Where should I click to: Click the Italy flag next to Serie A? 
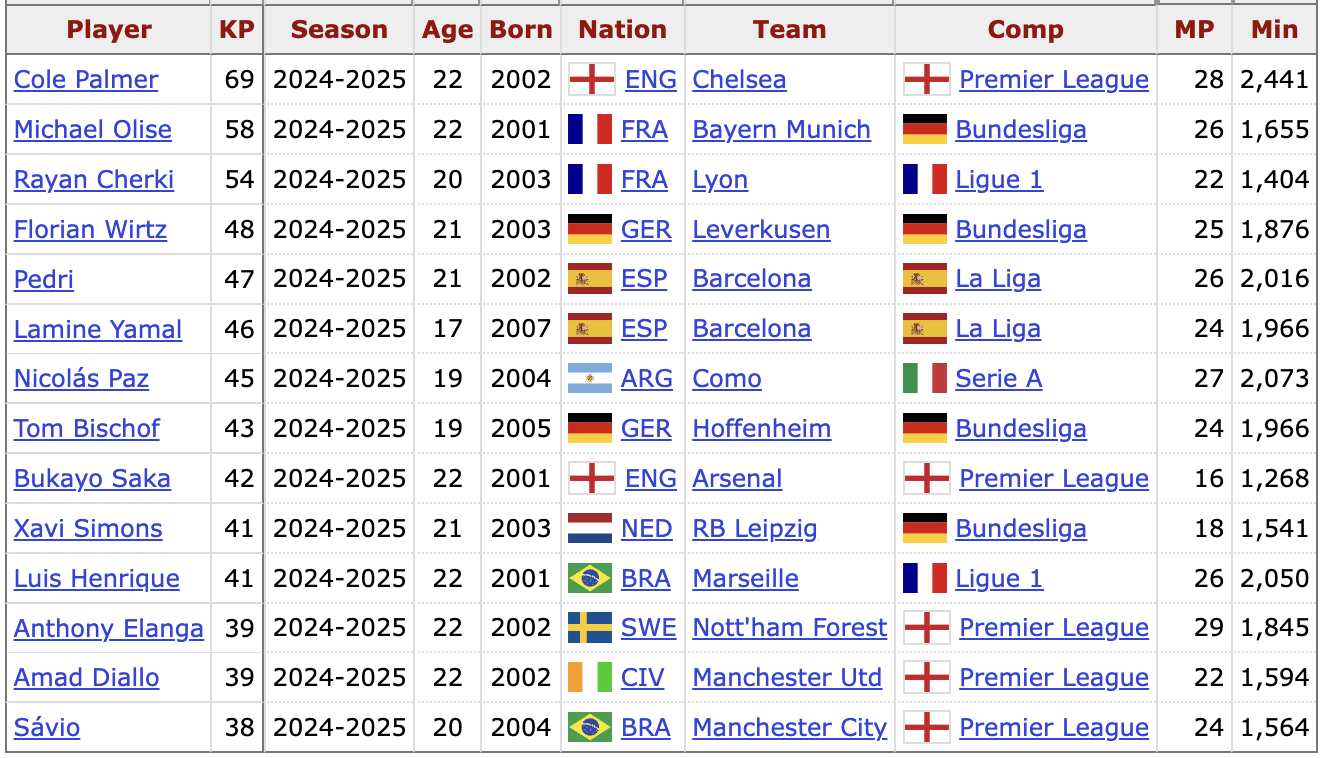[x=925, y=378]
